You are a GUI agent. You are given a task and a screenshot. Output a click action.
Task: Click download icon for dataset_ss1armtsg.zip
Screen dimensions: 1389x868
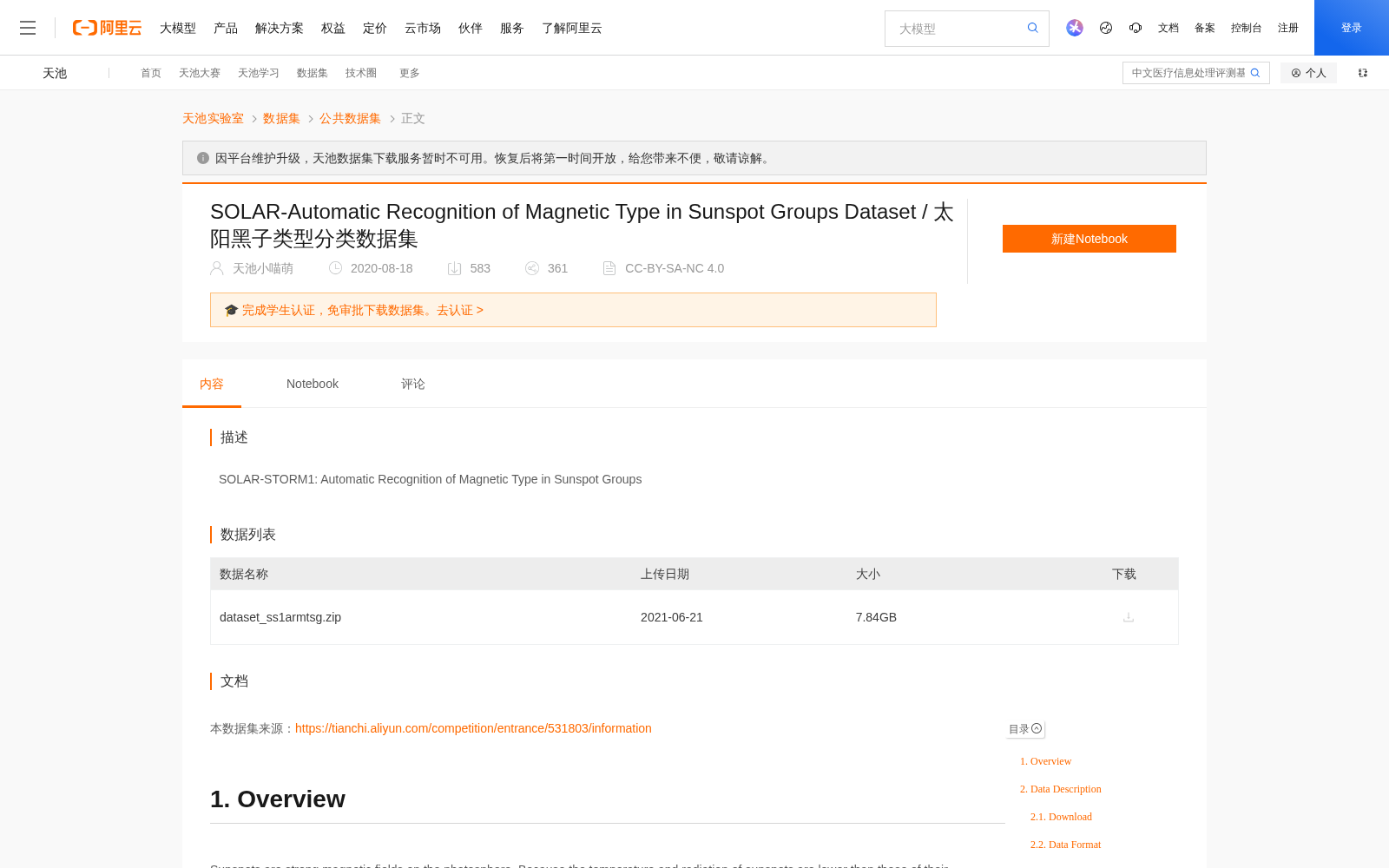pyautogui.click(x=1129, y=617)
